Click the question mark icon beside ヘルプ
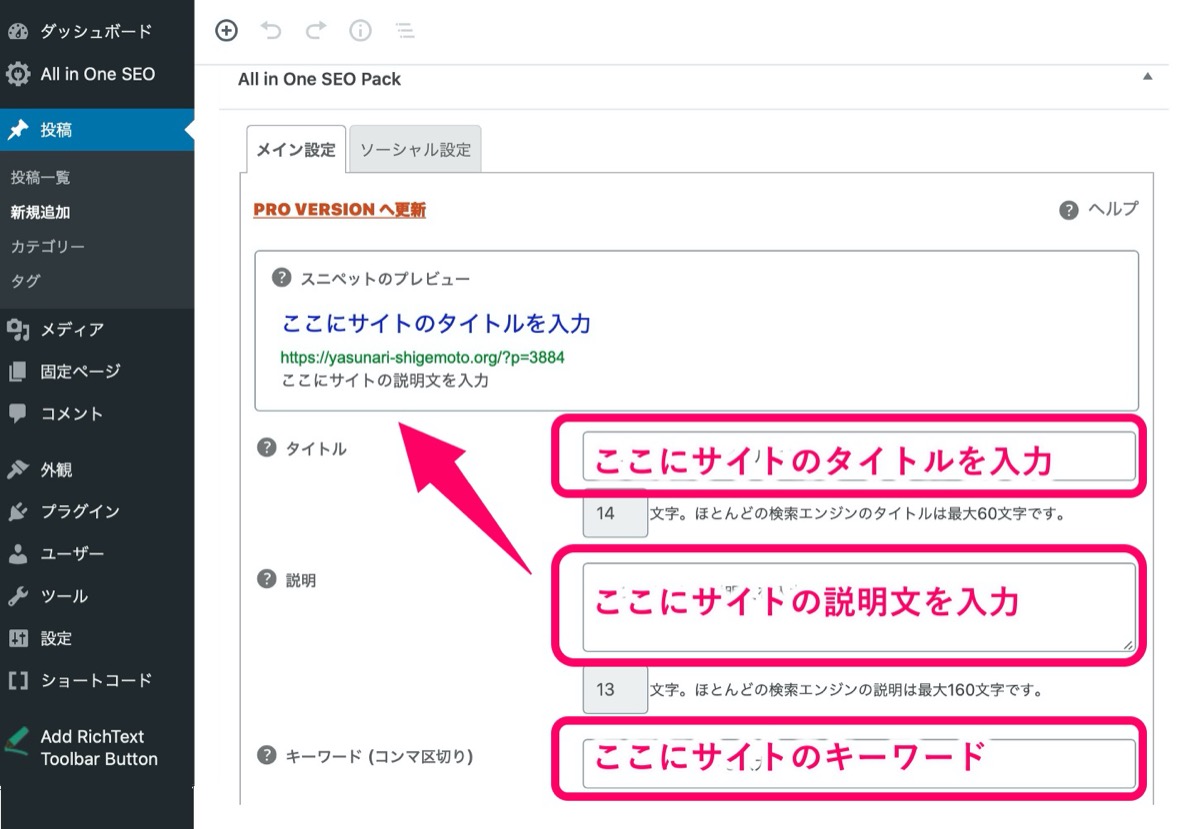 coord(1069,210)
